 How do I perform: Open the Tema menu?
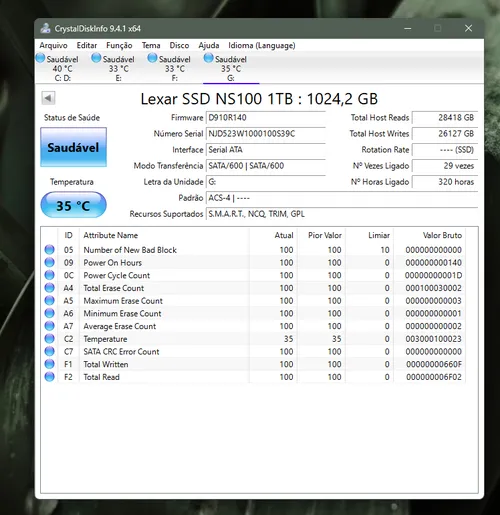(x=151, y=45)
